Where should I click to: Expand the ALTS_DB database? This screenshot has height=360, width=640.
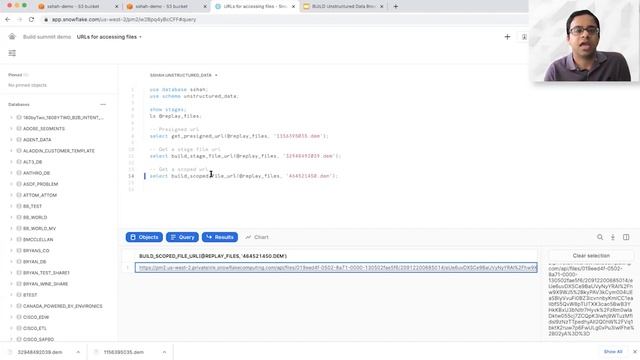(11, 162)
